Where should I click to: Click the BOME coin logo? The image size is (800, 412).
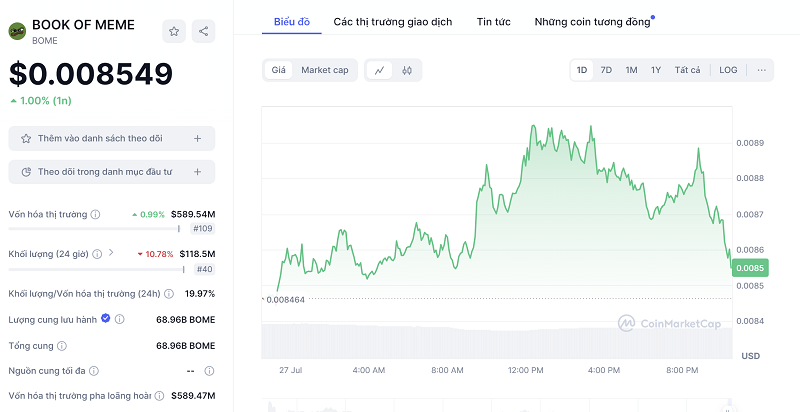[x=17, y=31]
